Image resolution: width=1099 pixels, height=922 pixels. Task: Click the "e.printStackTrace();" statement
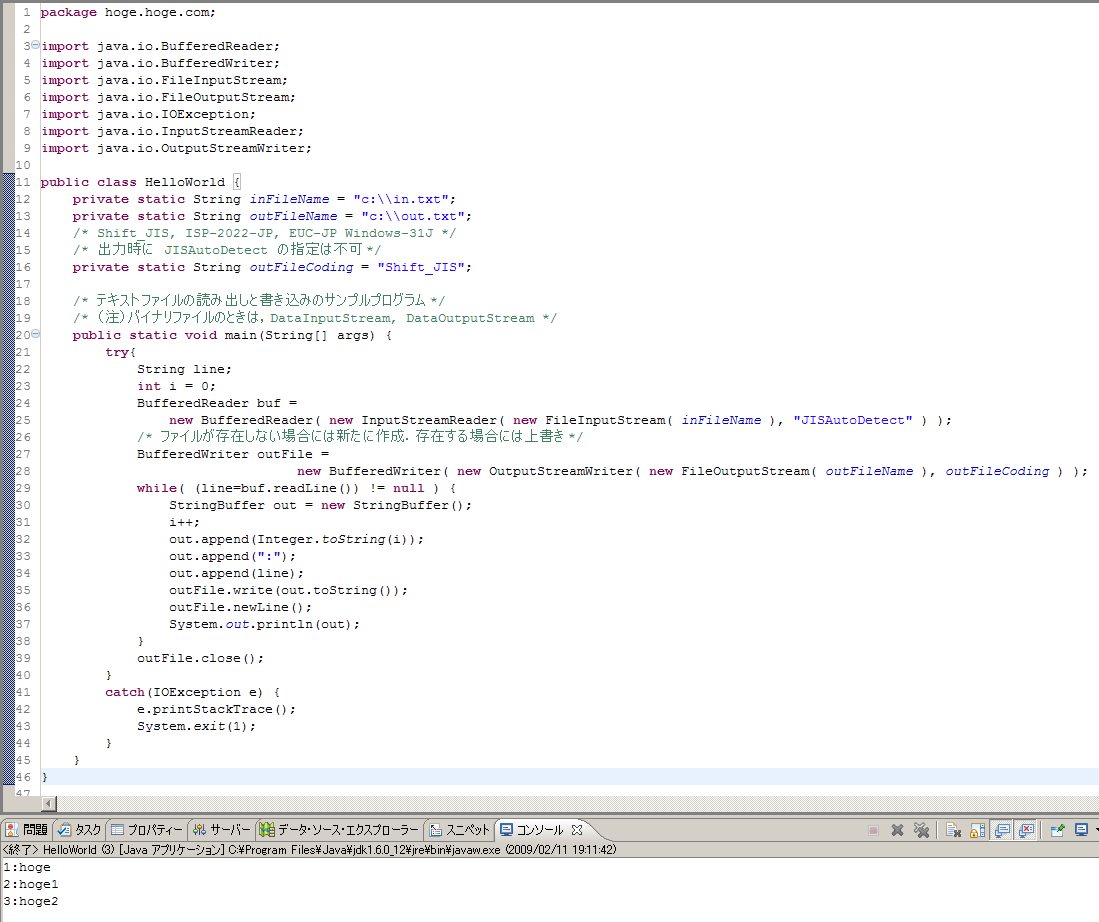click(x=217, y=709)
